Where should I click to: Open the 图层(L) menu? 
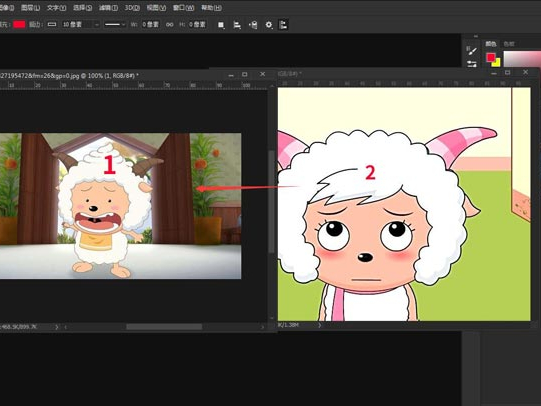[30, 8]
